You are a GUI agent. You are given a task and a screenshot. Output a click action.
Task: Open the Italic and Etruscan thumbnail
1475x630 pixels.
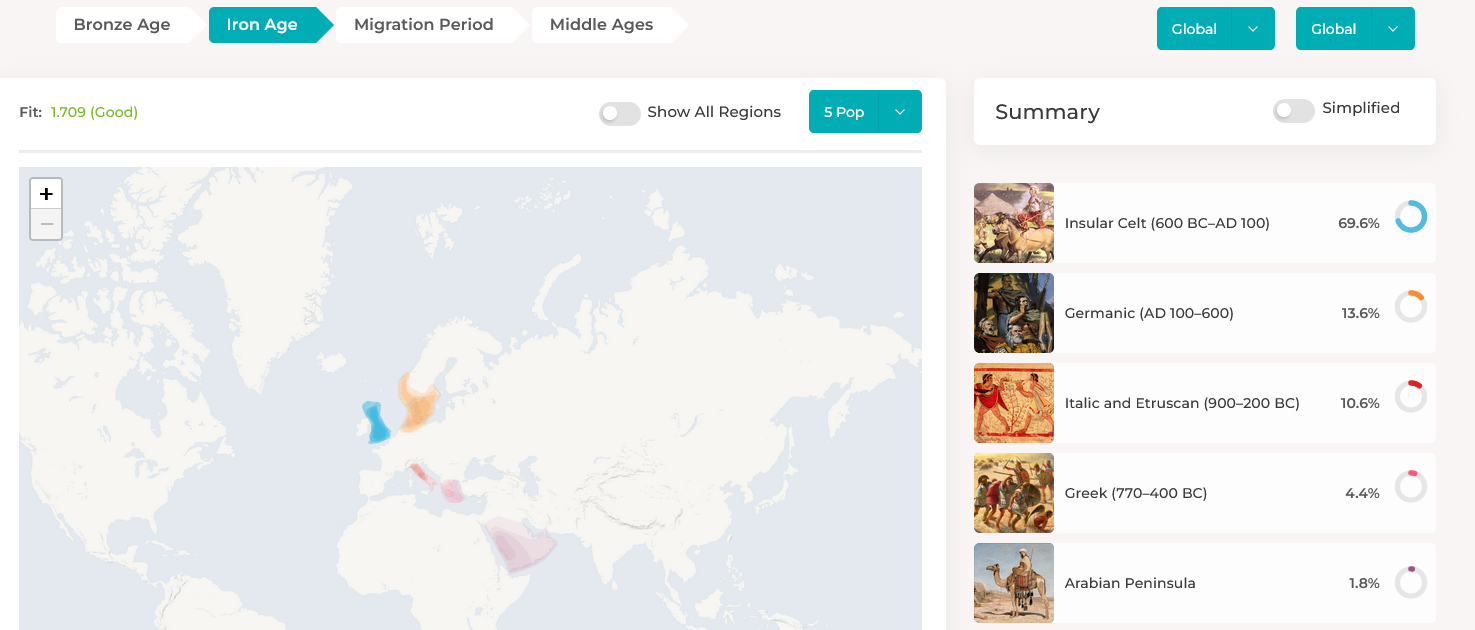tap(1014, 403)
